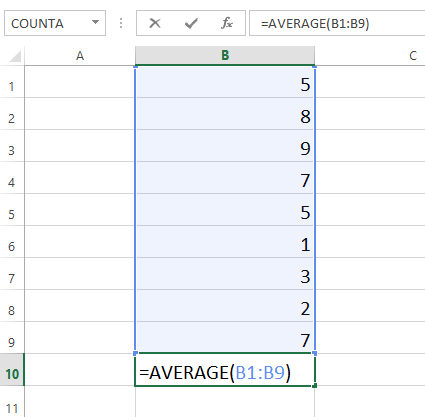Image resolution: width=425 pixels, height=417 pixels.
Task: Open the Name Box dropdown arrow
Action: [95, 23]
